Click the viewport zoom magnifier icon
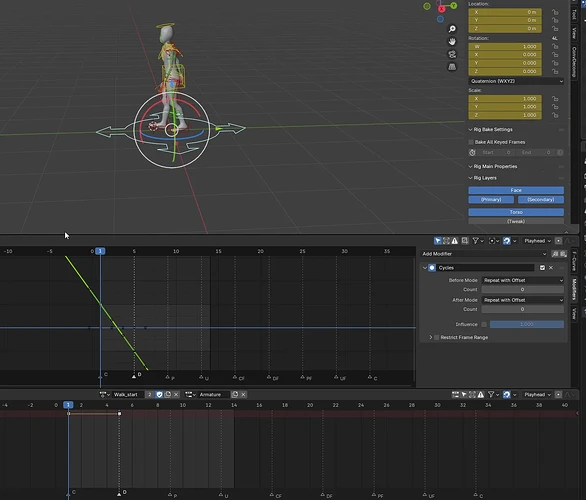 click(x=452, y=29)
